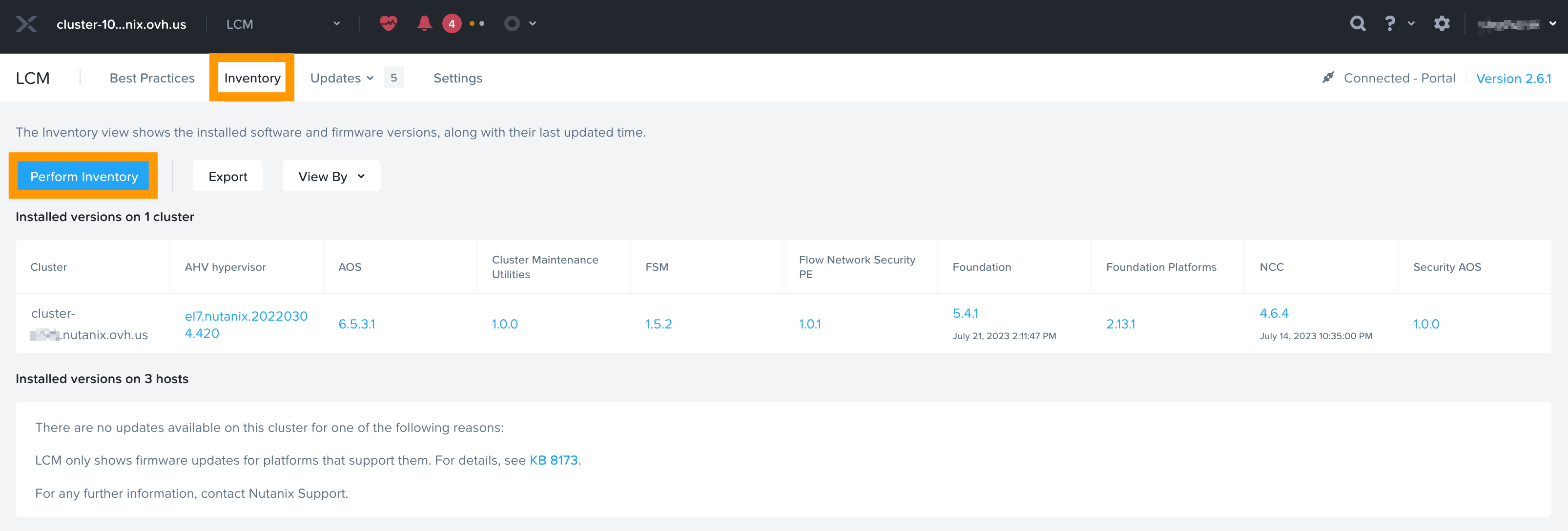Open Foundation version 5.4.1 link
This screenshot has width=1568, height=531.
[x=966, y=313]
